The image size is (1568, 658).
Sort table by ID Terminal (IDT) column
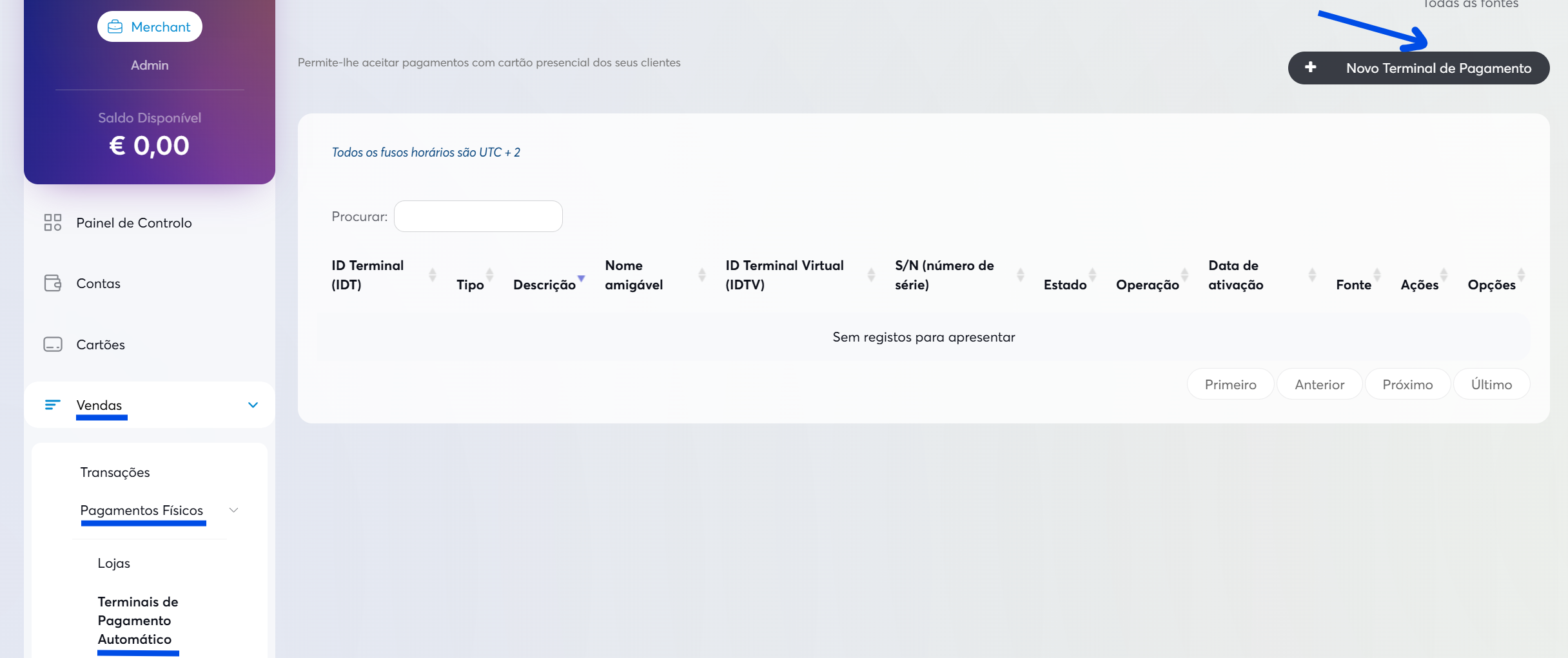pos(432,275)
